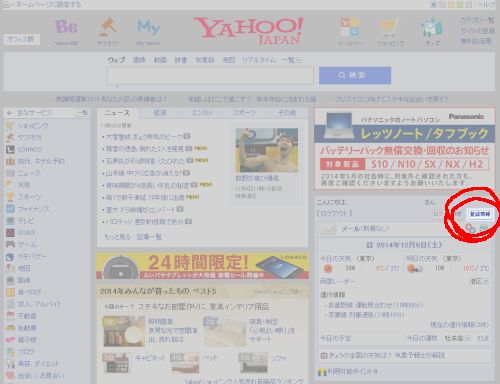This screenshot has width=500, height=384.
Task: Open 地図 in the services sidebar
Action: [x=24, y=268]
